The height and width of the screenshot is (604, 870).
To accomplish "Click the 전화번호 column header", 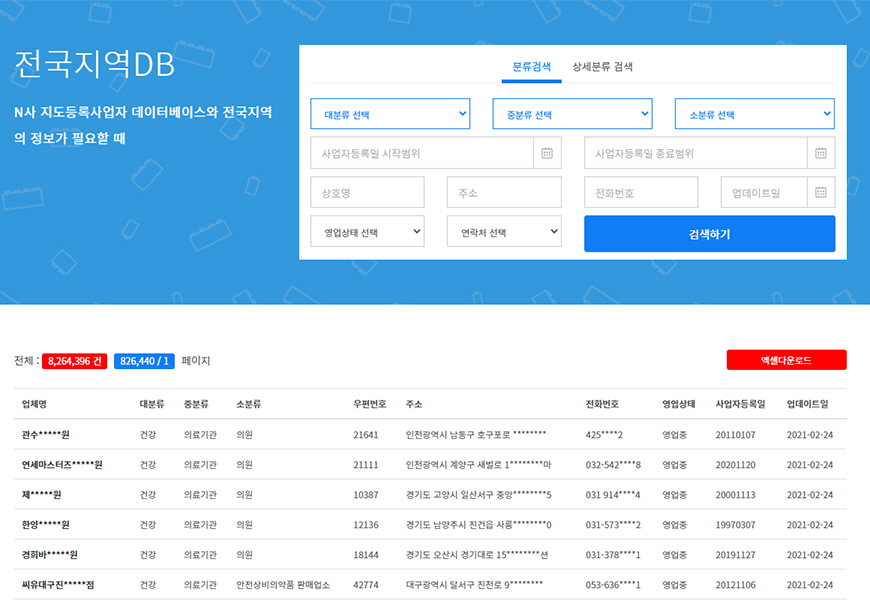I will (x=602, y=404).
